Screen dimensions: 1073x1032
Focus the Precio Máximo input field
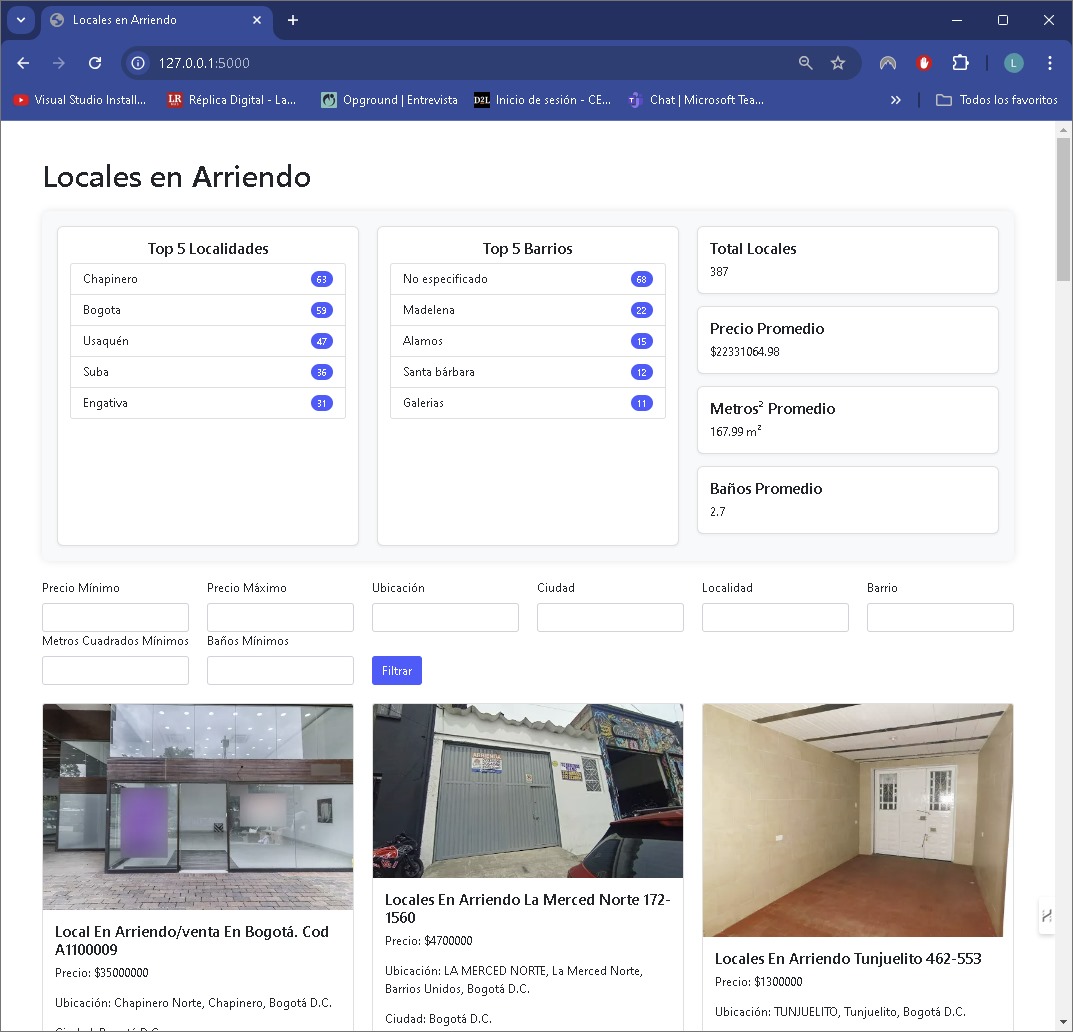[280, 617]
